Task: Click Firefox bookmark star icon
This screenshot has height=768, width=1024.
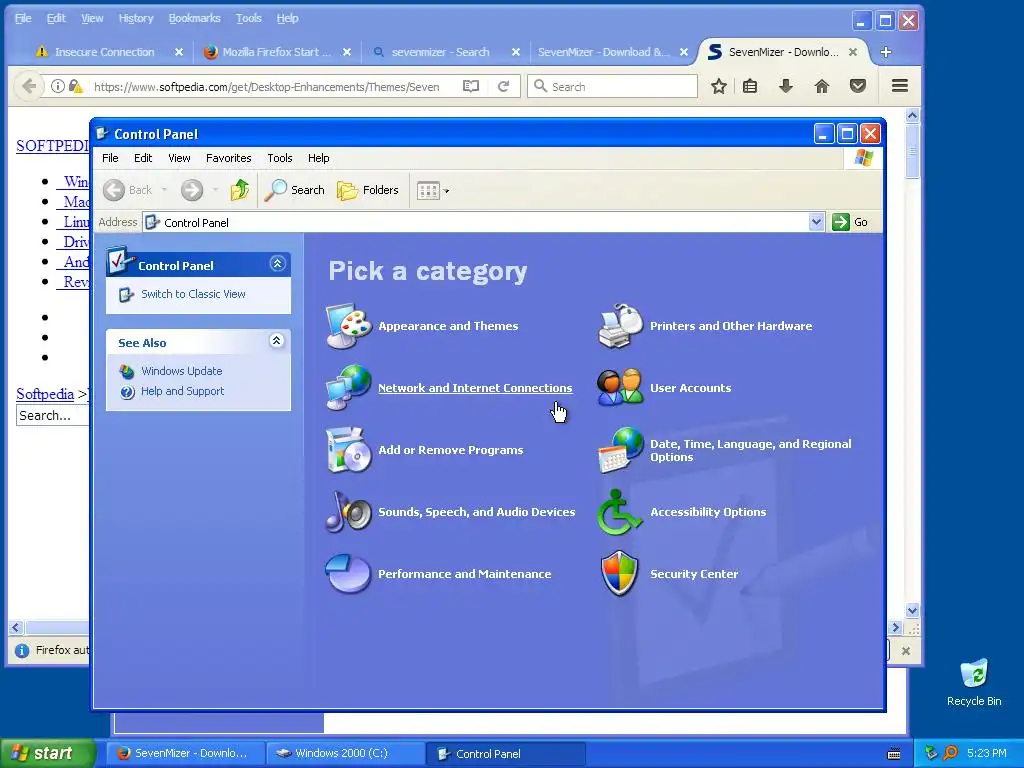Action: pos(718,86)
